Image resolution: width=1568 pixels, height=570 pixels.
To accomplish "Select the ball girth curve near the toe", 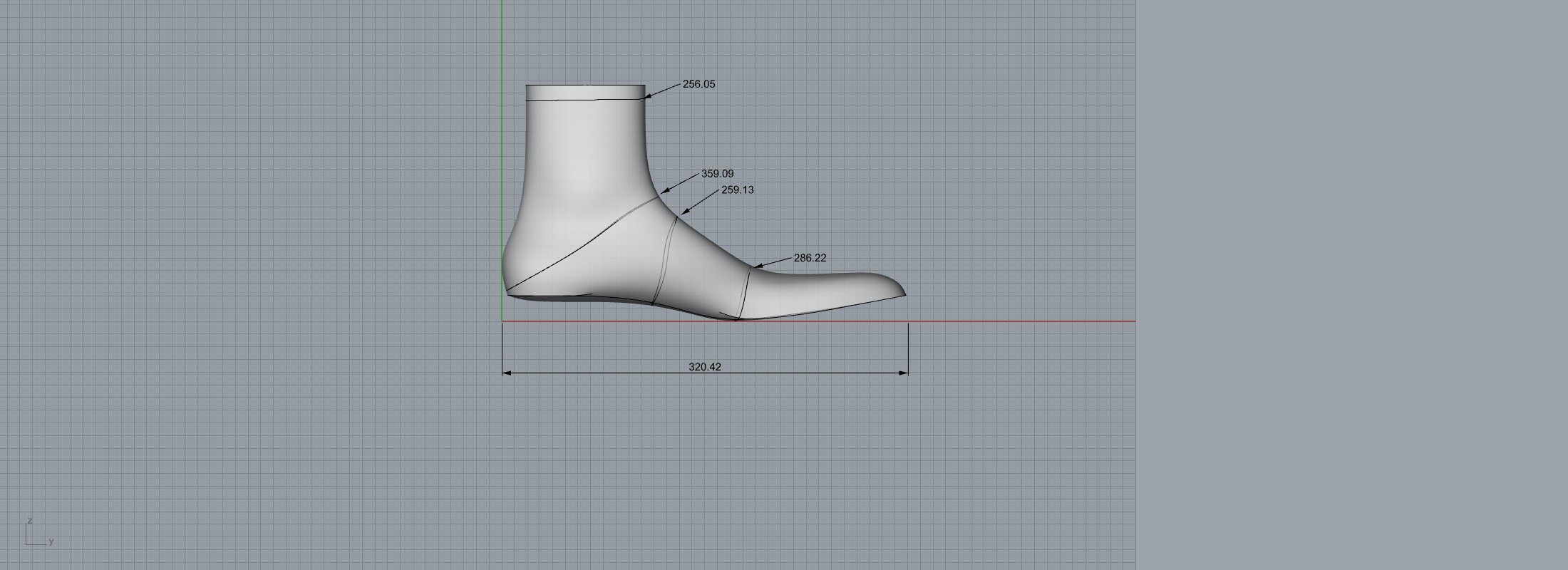I will [x=746, y=292].
